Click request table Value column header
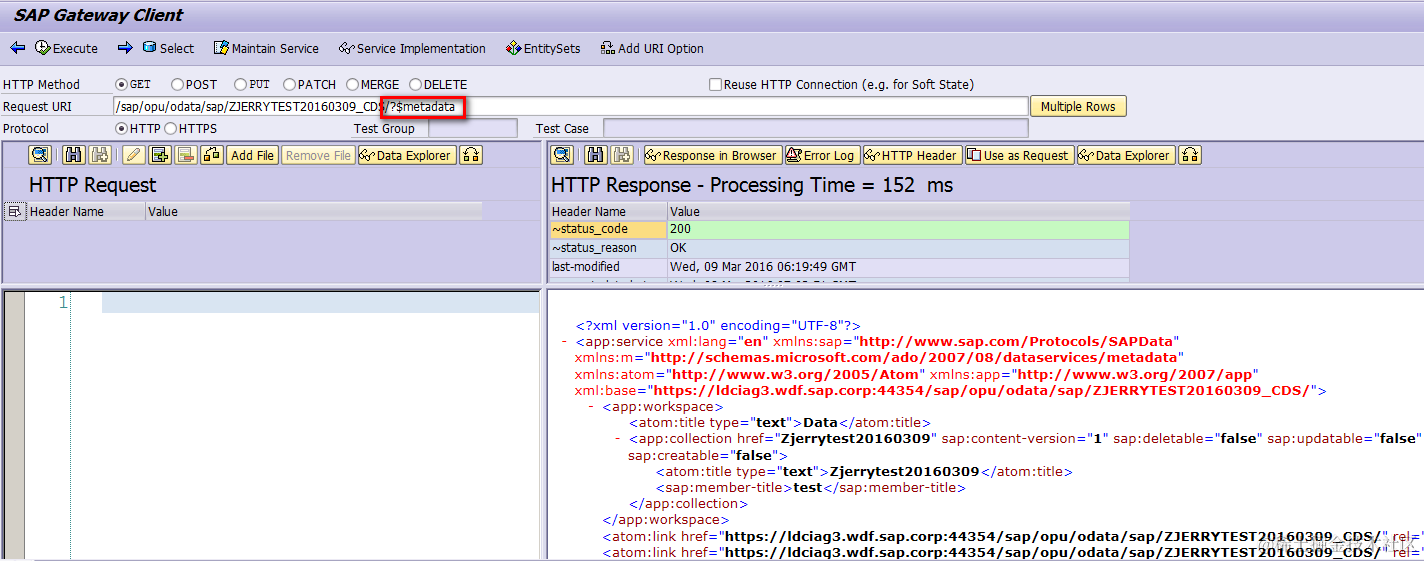Image resolution: width=1424 pixels, height=561 pixels. coord(313,211)
